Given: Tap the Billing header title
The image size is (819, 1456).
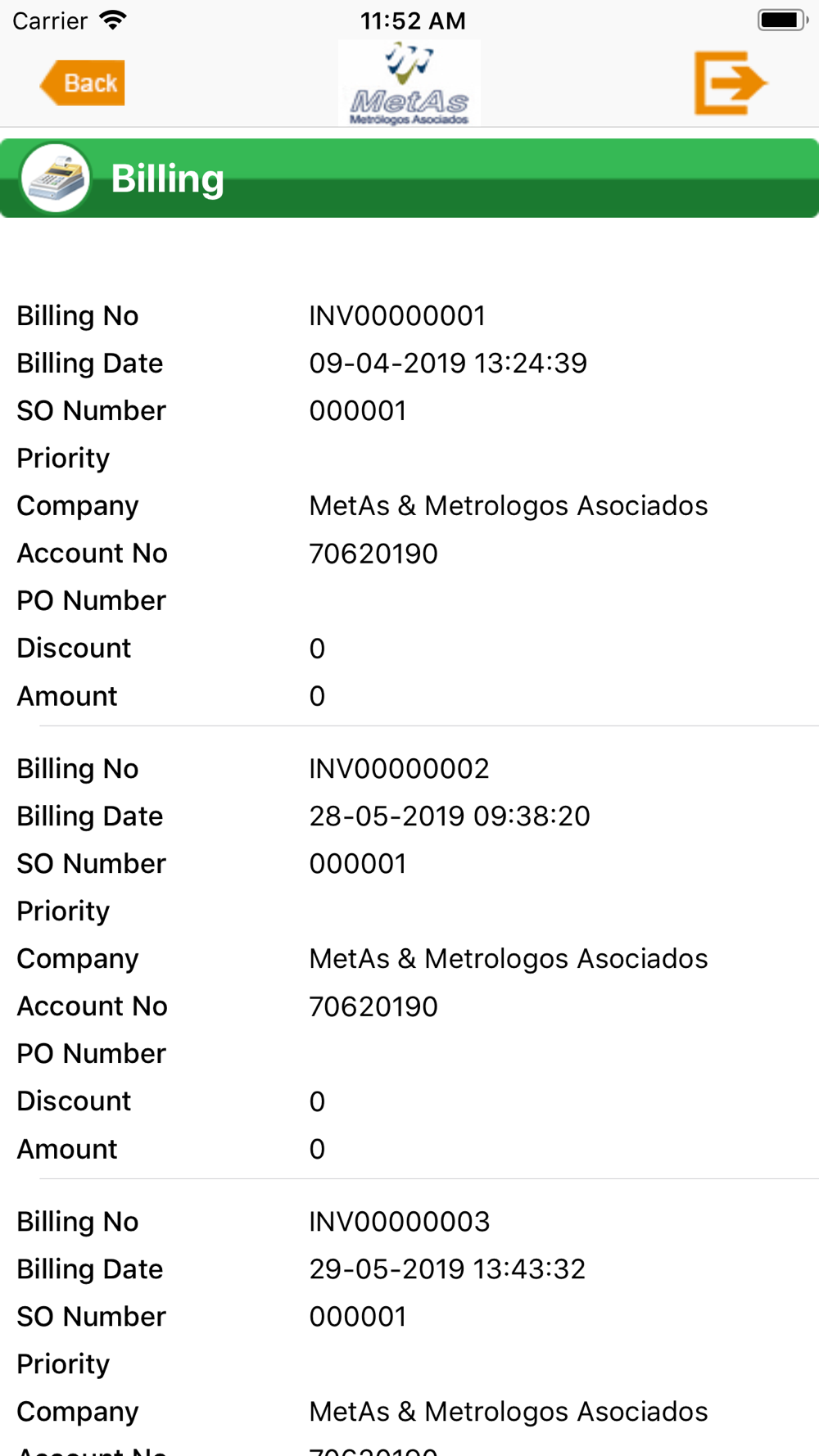Looking at the screenshot, I should point(167,179).
